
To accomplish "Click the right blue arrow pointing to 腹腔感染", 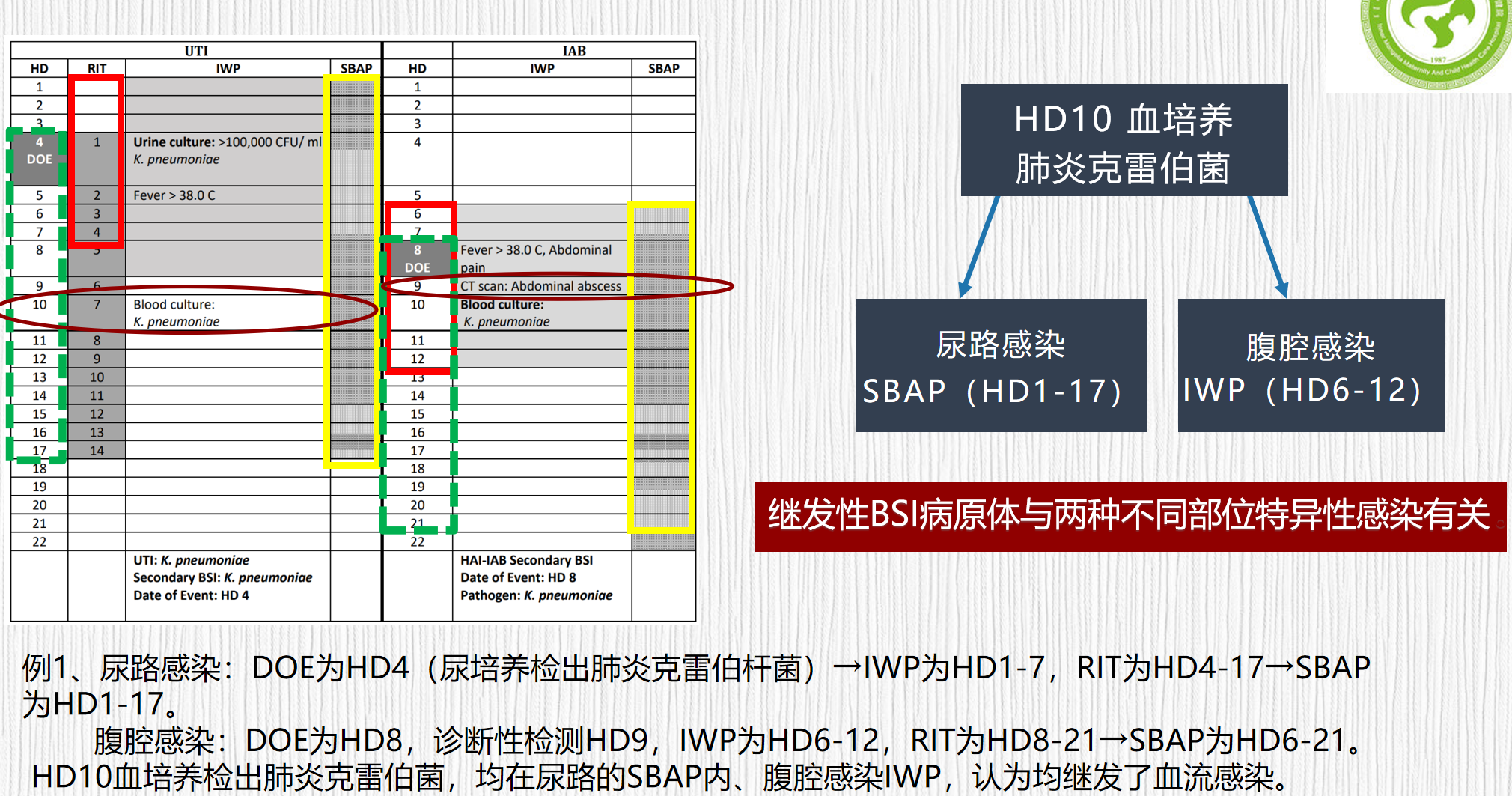I will [x=1266, y=247].
